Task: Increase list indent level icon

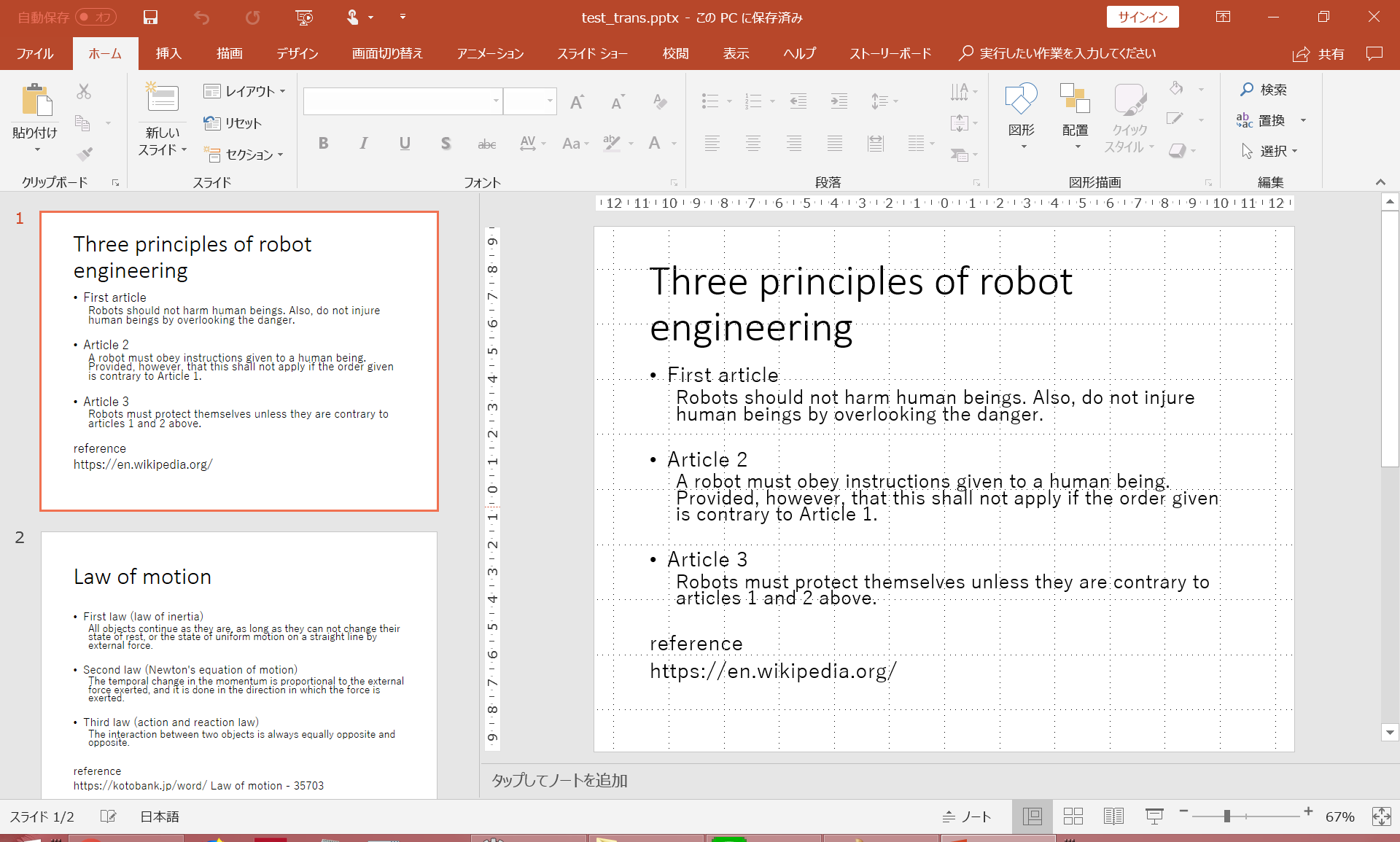Action: click(839, 101)
